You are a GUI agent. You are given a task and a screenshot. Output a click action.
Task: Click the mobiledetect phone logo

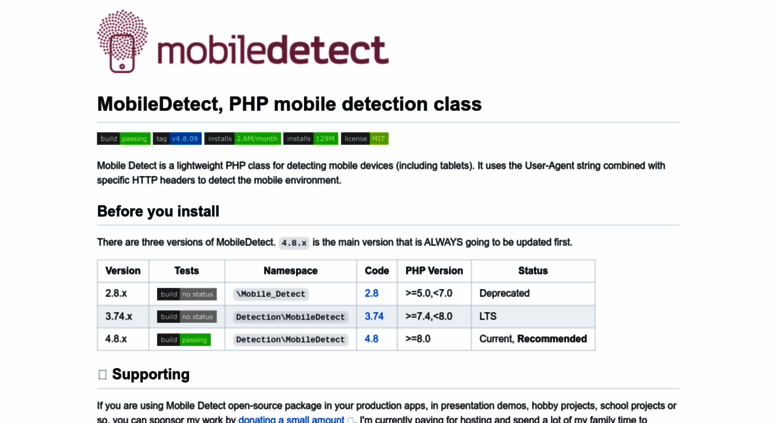[122, 42]
